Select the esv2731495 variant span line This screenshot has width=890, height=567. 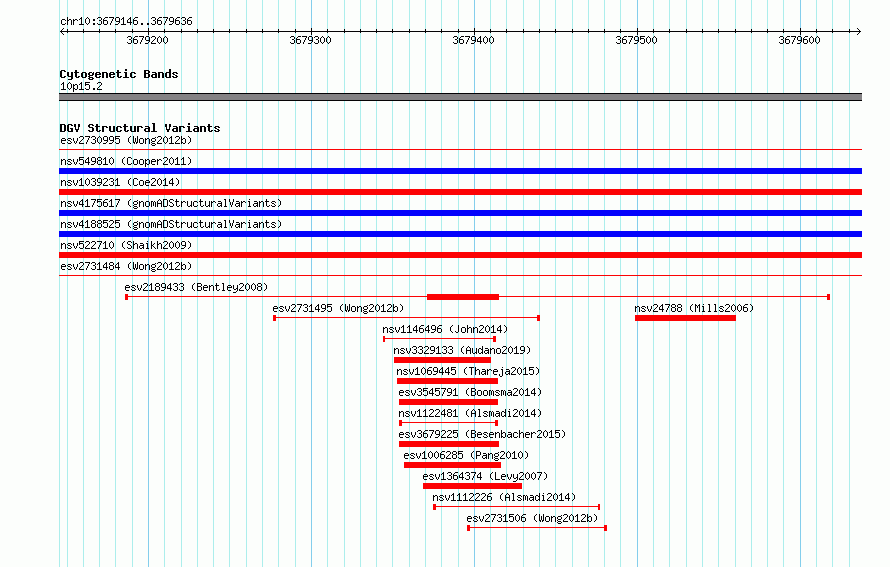point(406,318)
